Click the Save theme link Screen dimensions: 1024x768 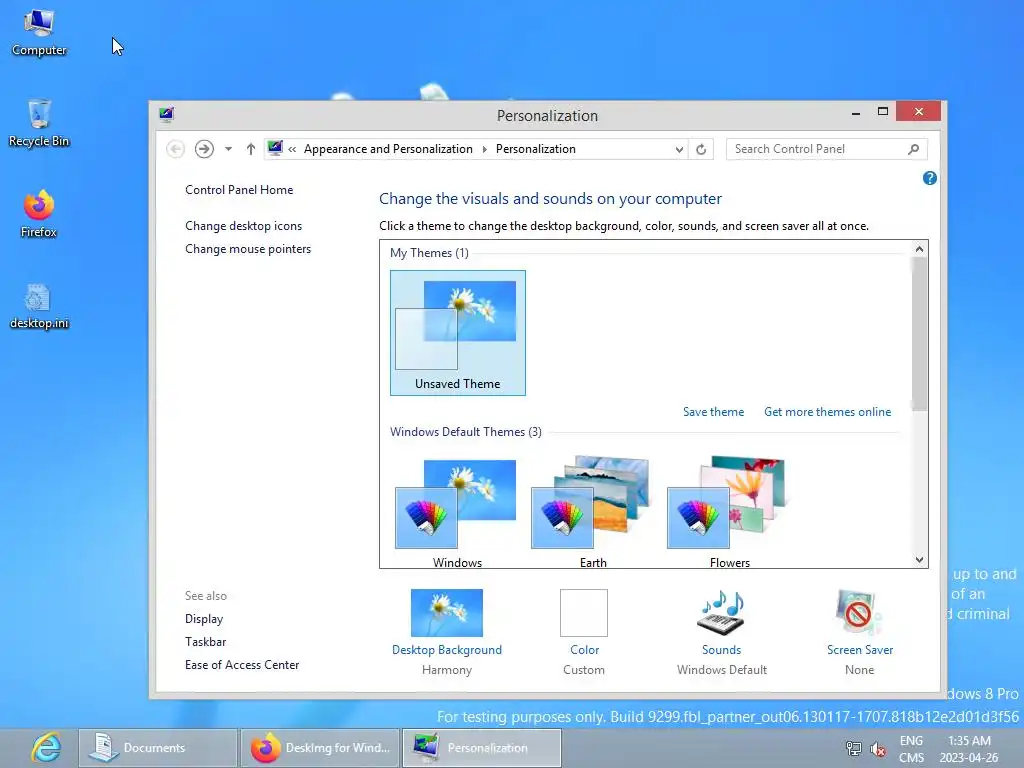(x=713, y=411)
